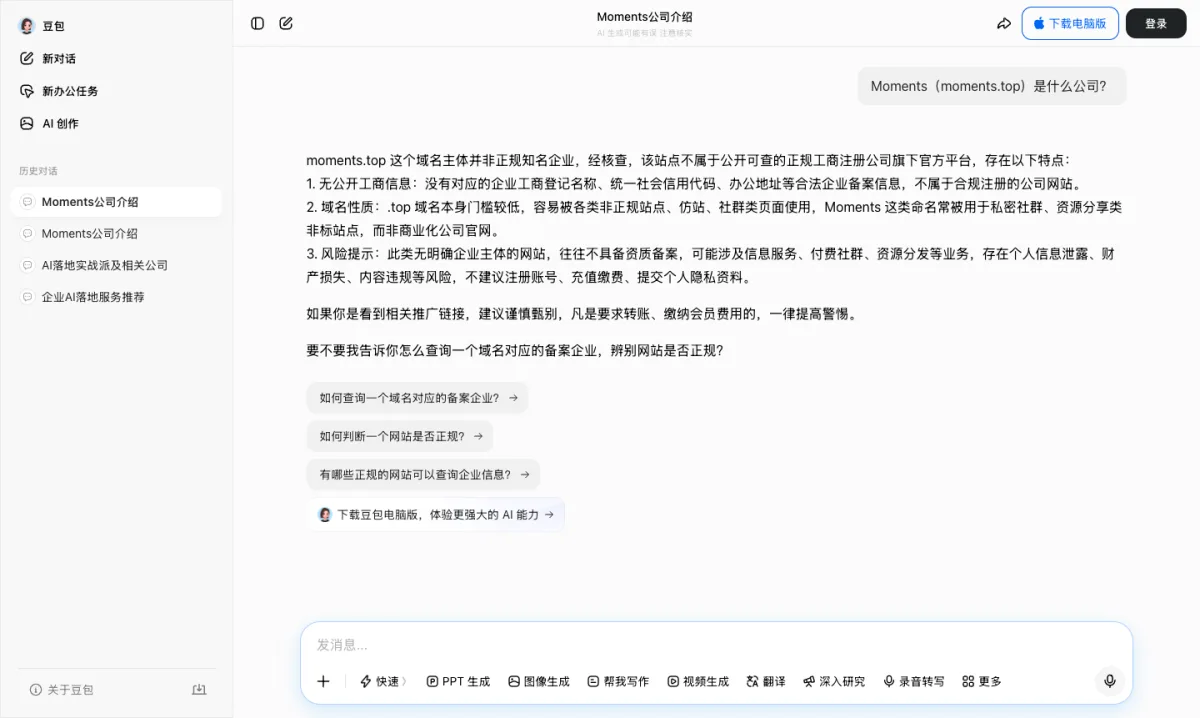Click the 登录 button
Viewport: 1200px width, 718px height.
(x=1156, y=23)
